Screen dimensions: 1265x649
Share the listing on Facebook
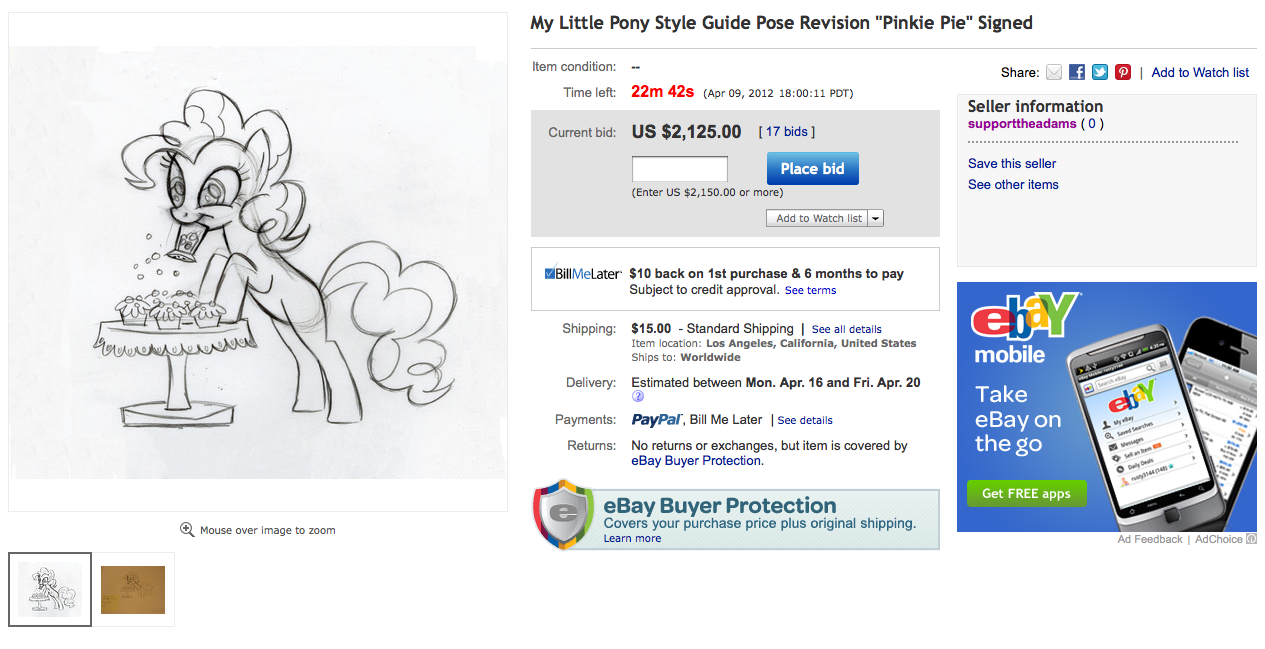pyautogui.click(x=1077, y=72)
